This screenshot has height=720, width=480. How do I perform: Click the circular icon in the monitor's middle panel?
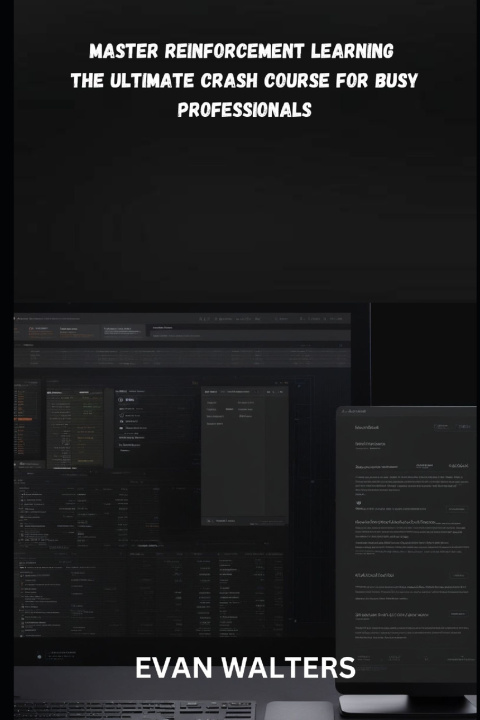coord(121,400)
